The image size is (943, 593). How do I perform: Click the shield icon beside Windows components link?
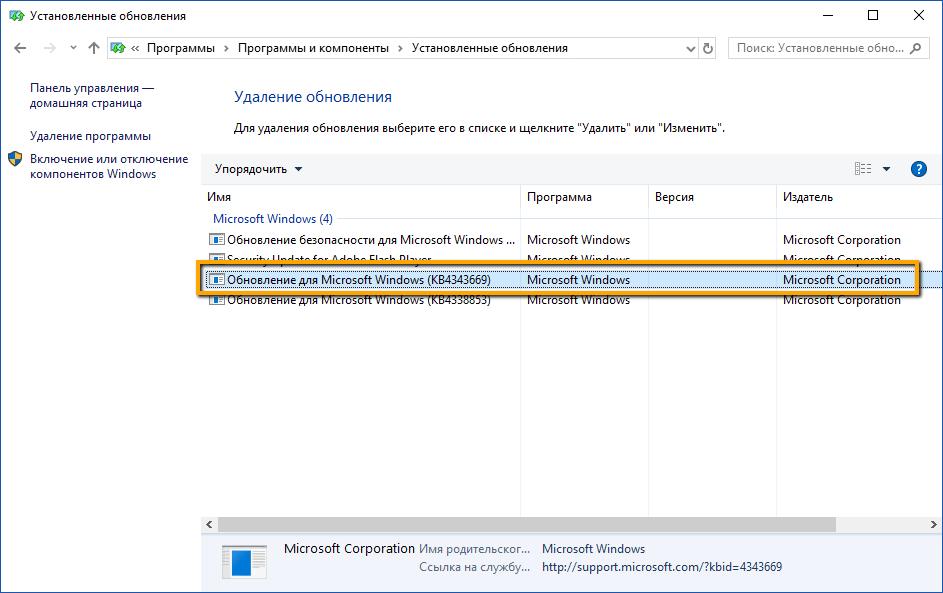click(14, 157)
